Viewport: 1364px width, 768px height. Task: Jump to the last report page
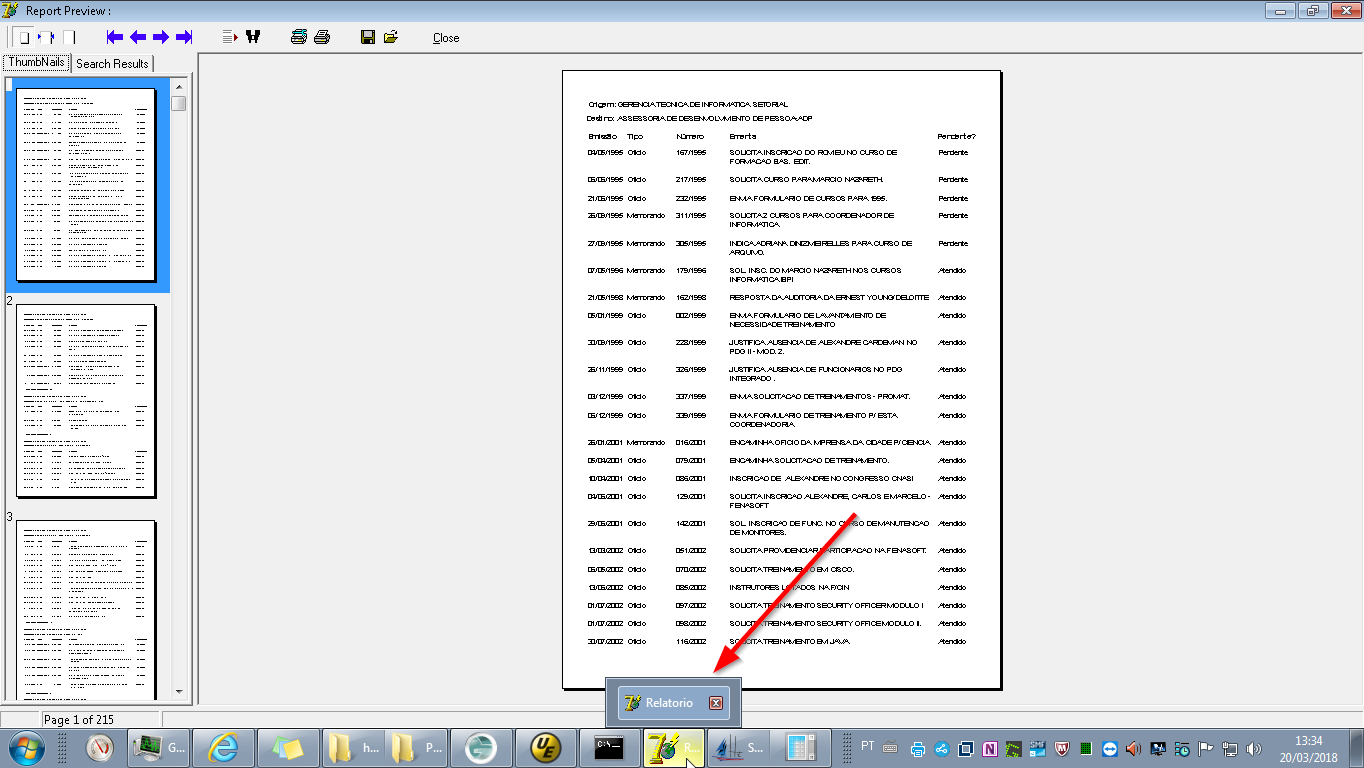point(184,37)
